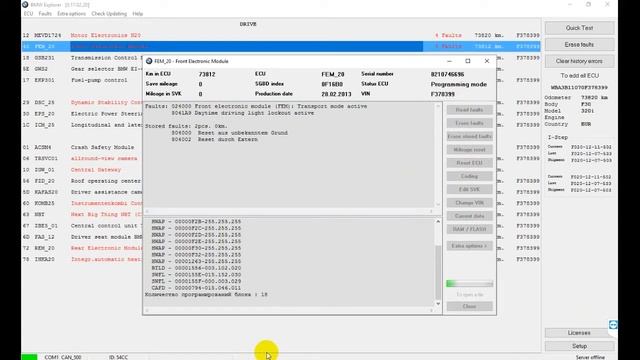Click Erase faults in FEM_20 dialog
This screenshot has width=640, height=360.
point(469,123)
